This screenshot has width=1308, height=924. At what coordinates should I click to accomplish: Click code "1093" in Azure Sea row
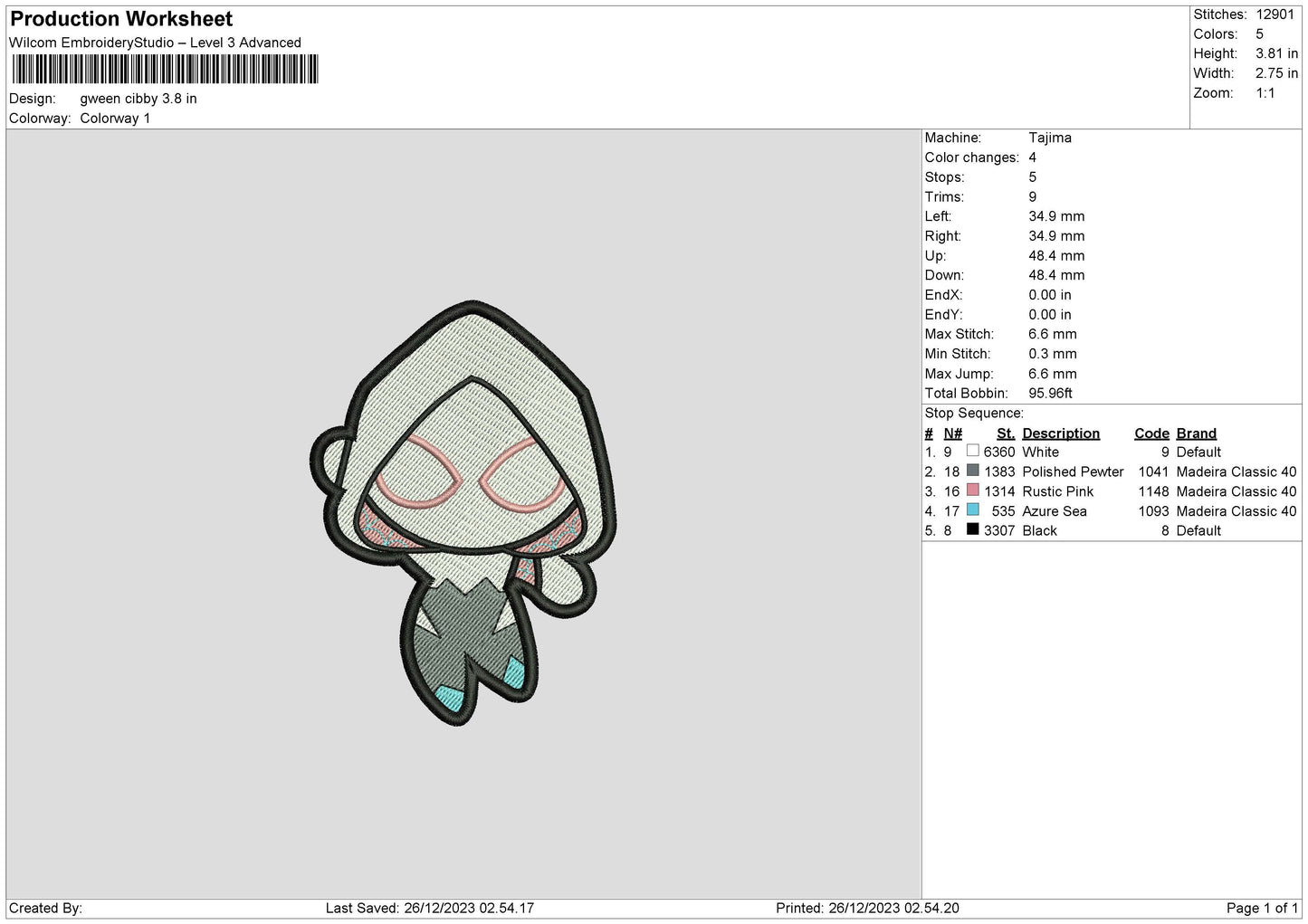click(x=1154, y=511)
